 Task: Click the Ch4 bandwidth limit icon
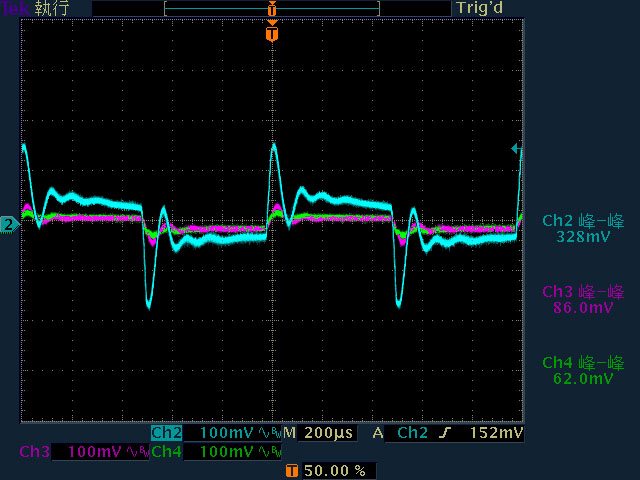coord(267,452)
